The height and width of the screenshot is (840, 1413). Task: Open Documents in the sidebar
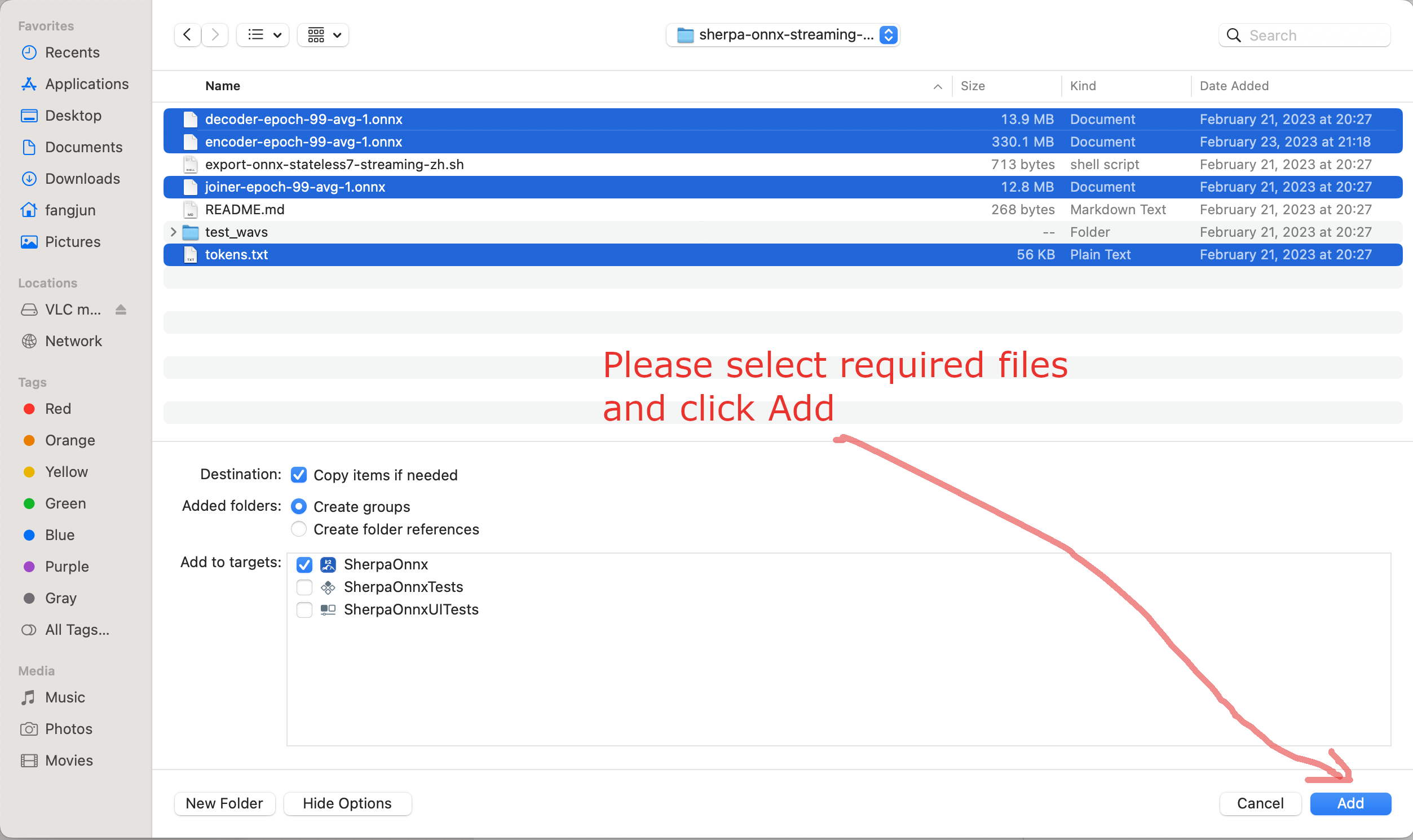click(72, 147)
